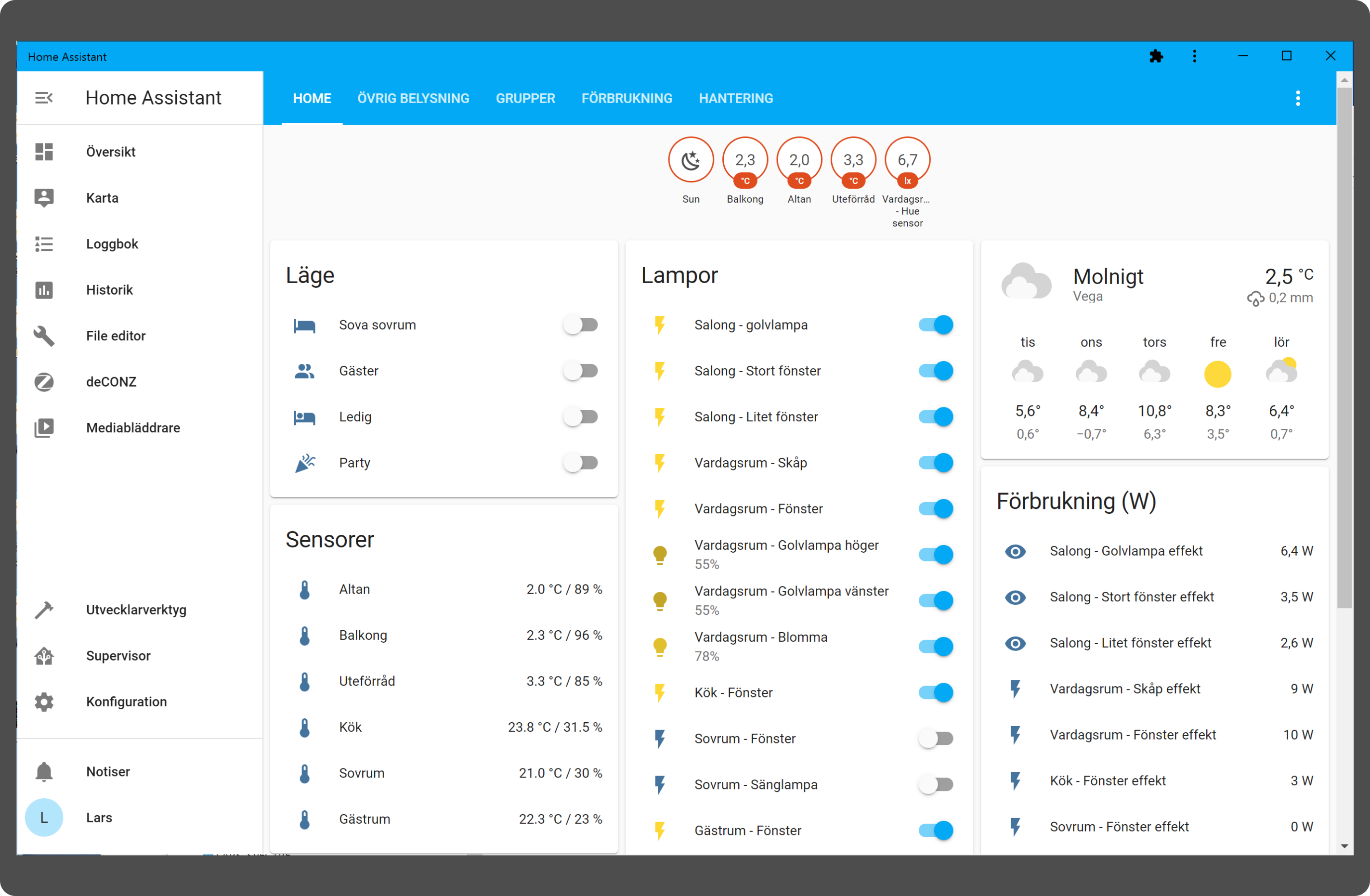
Task: Switch to the HOME tab
Action: click(x=312, y=98)
